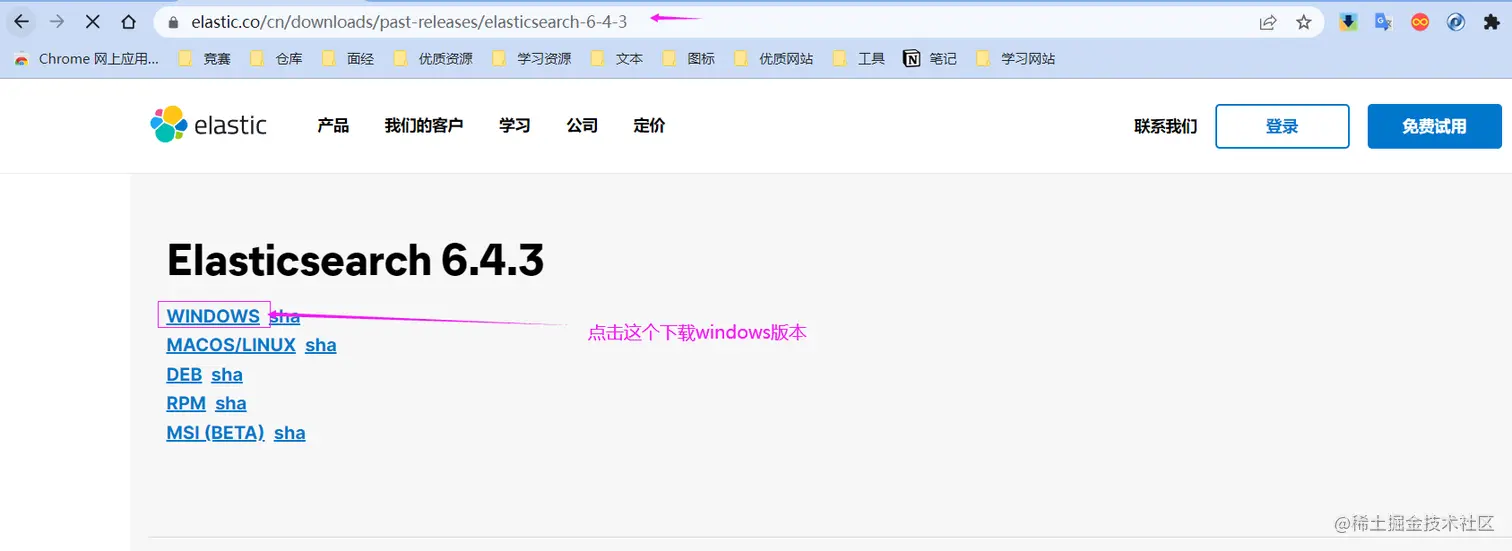Open sha link next to MSI (BETA)
1512x551 pixels.
point(290,433)
